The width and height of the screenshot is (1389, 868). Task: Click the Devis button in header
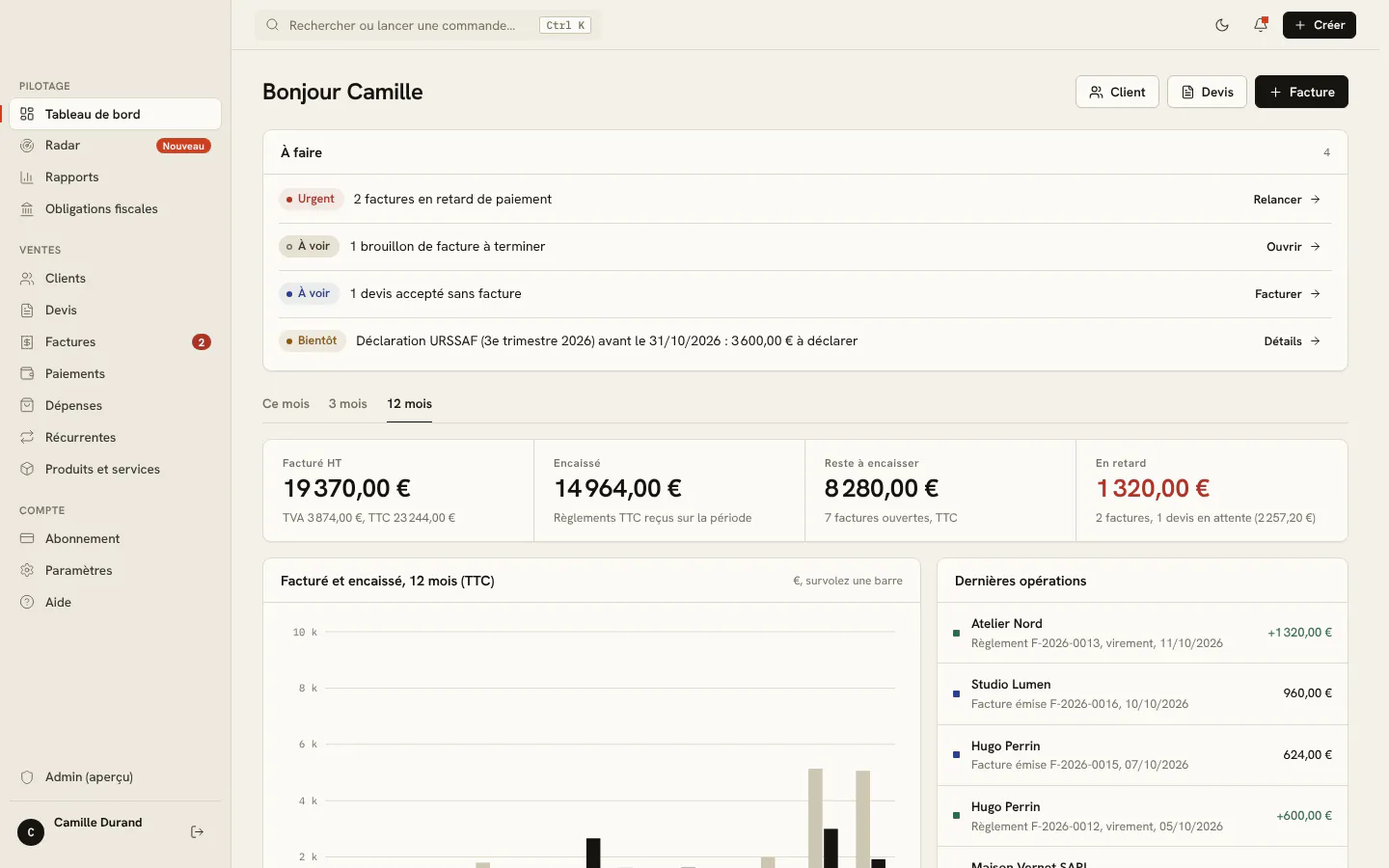pos(1207,92)
